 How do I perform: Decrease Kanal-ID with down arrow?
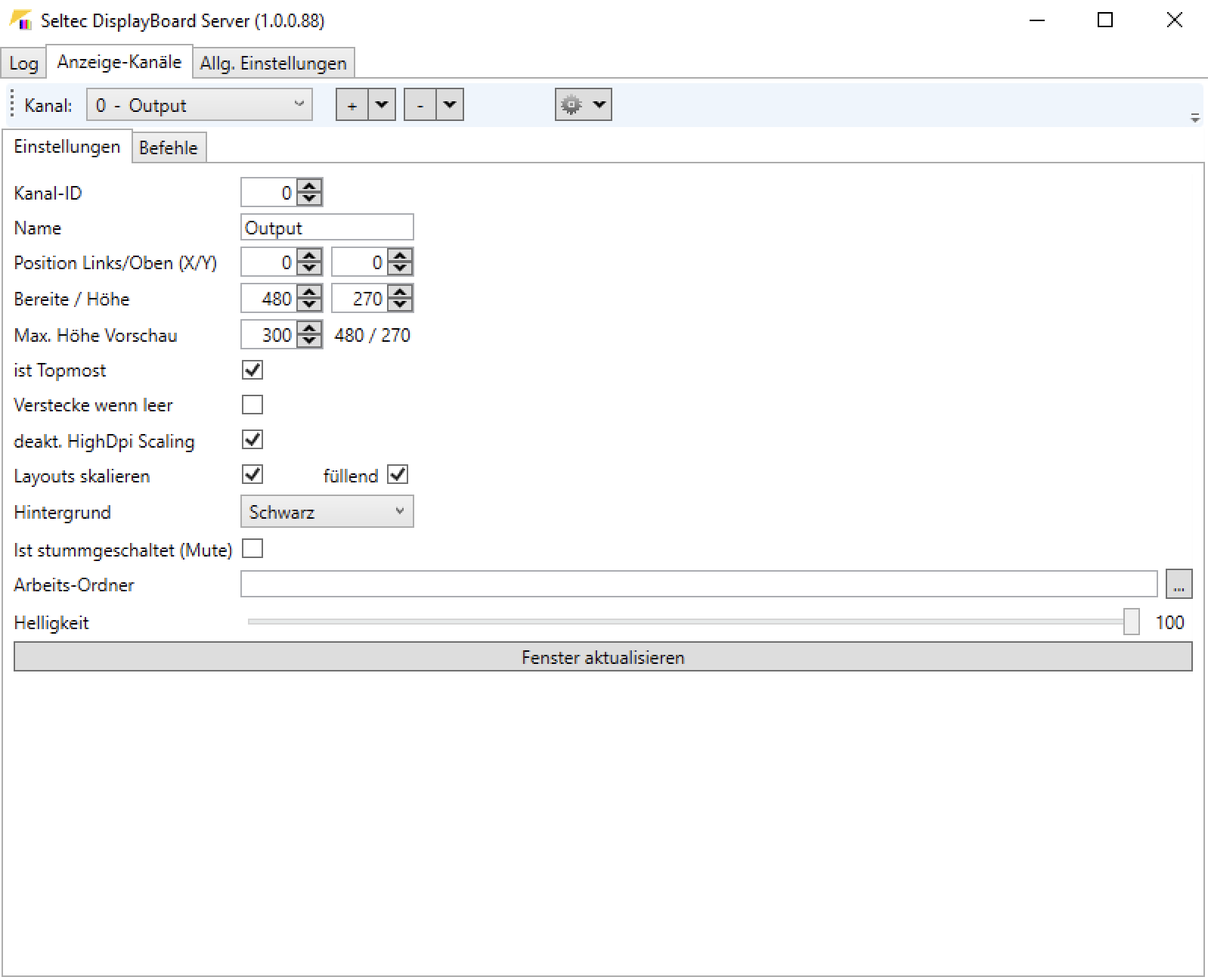(309, 199)
